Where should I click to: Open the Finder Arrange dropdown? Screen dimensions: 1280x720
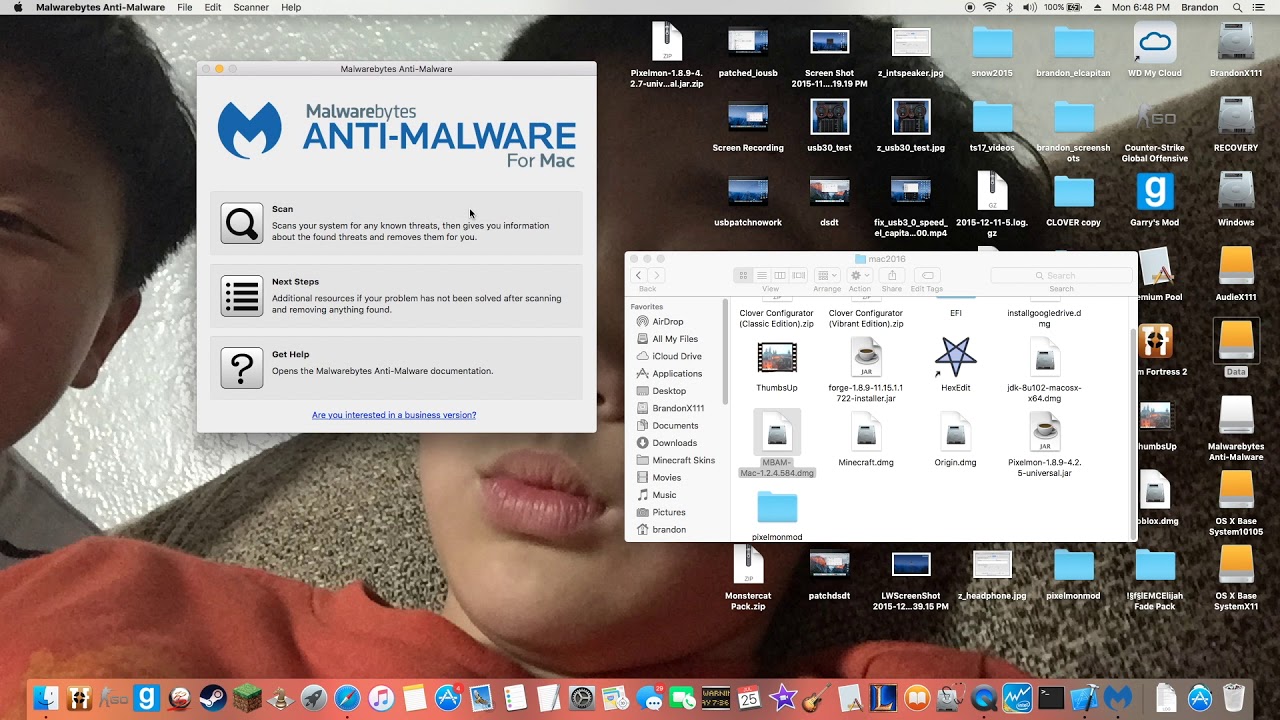(827, 275)
